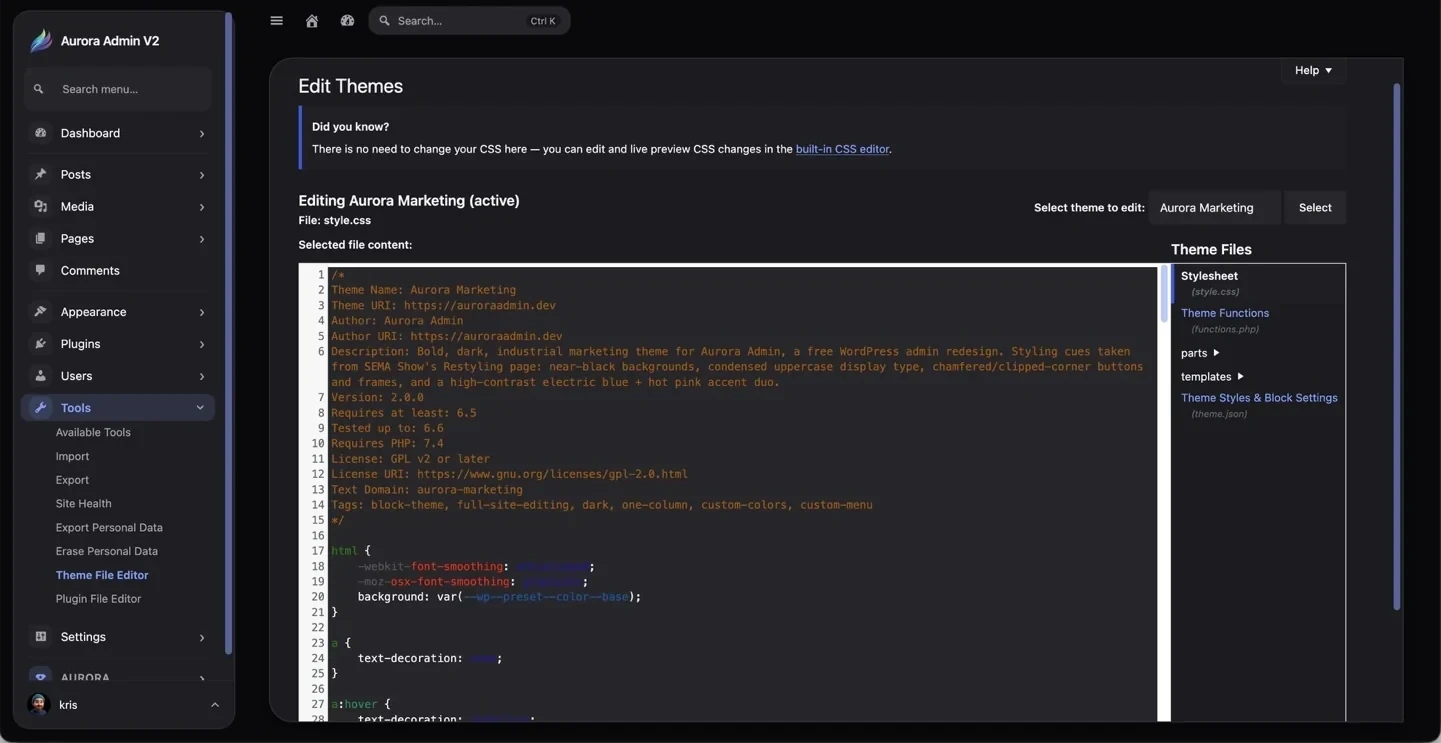Open Available Tools menu item
1441x743 pixels.
click(93, 432)
